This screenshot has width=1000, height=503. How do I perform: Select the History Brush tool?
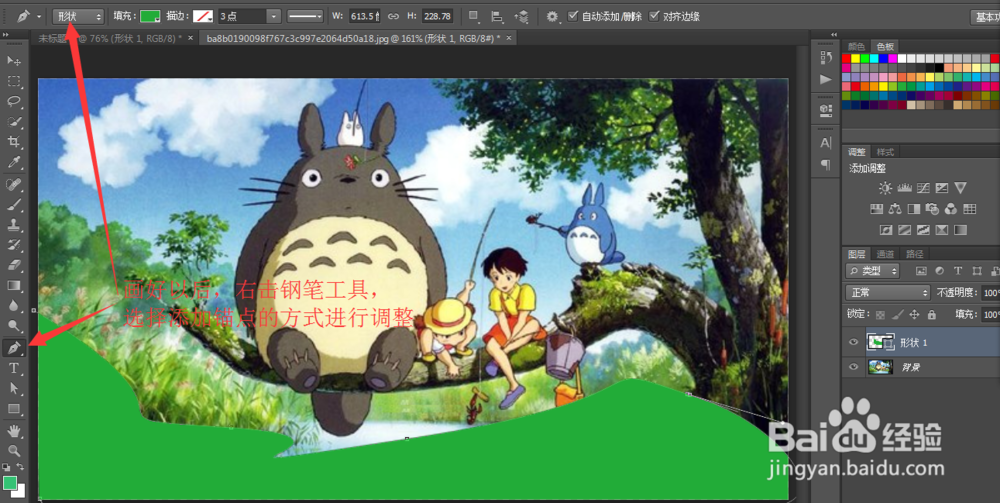pos(13,245)
